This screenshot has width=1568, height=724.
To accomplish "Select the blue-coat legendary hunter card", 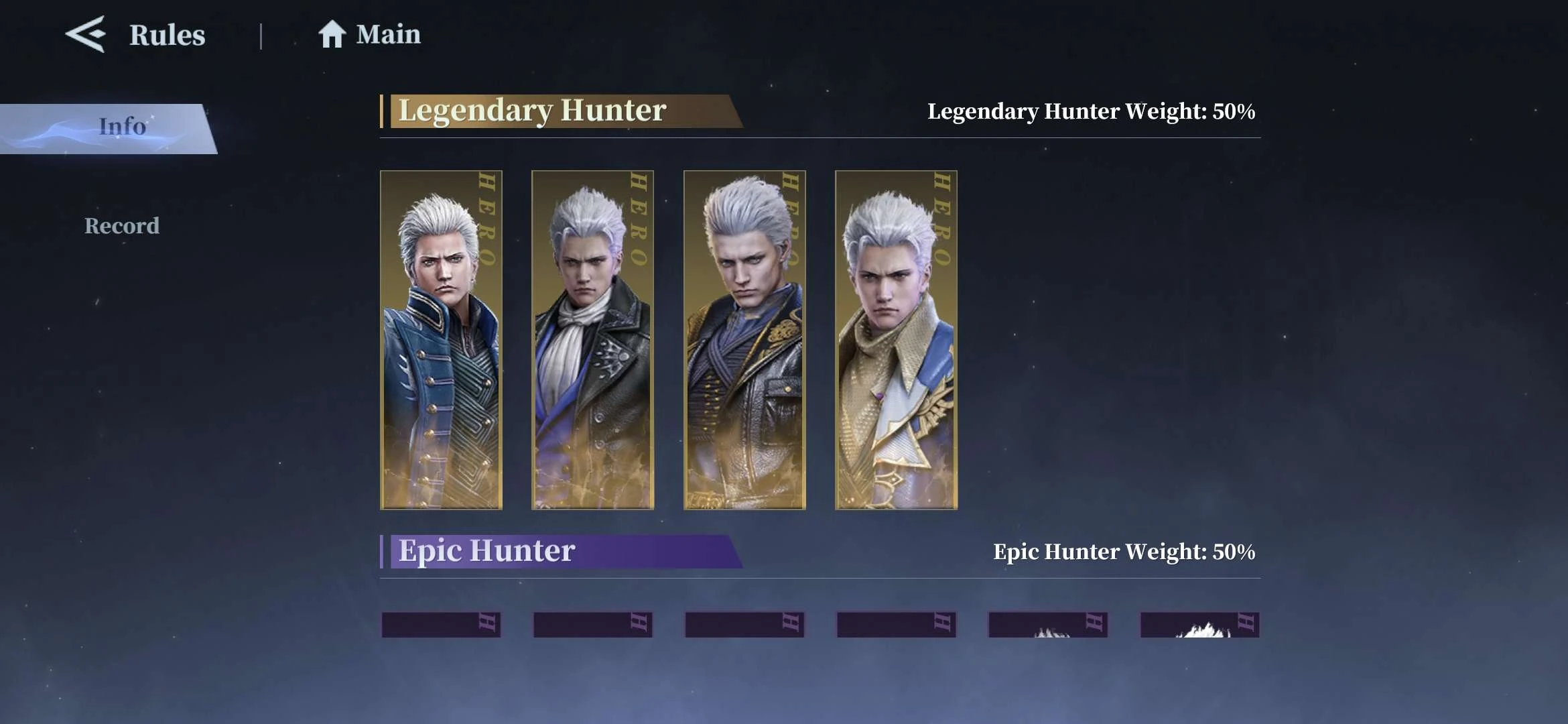I will point(441,340).
